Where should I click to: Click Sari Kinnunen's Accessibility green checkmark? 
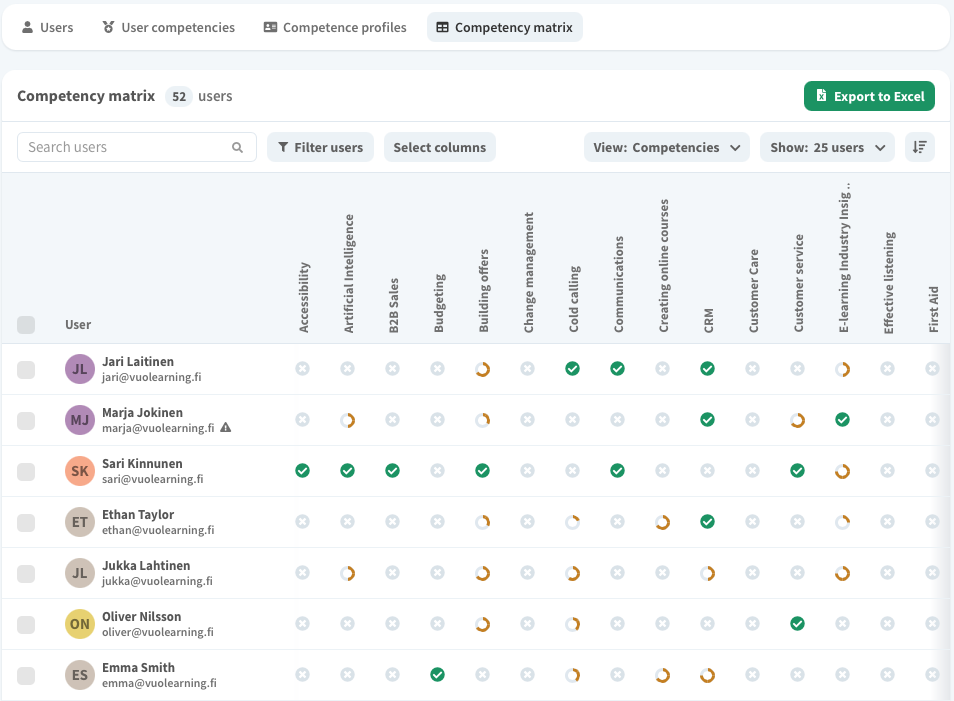click(x=302, y=470)
